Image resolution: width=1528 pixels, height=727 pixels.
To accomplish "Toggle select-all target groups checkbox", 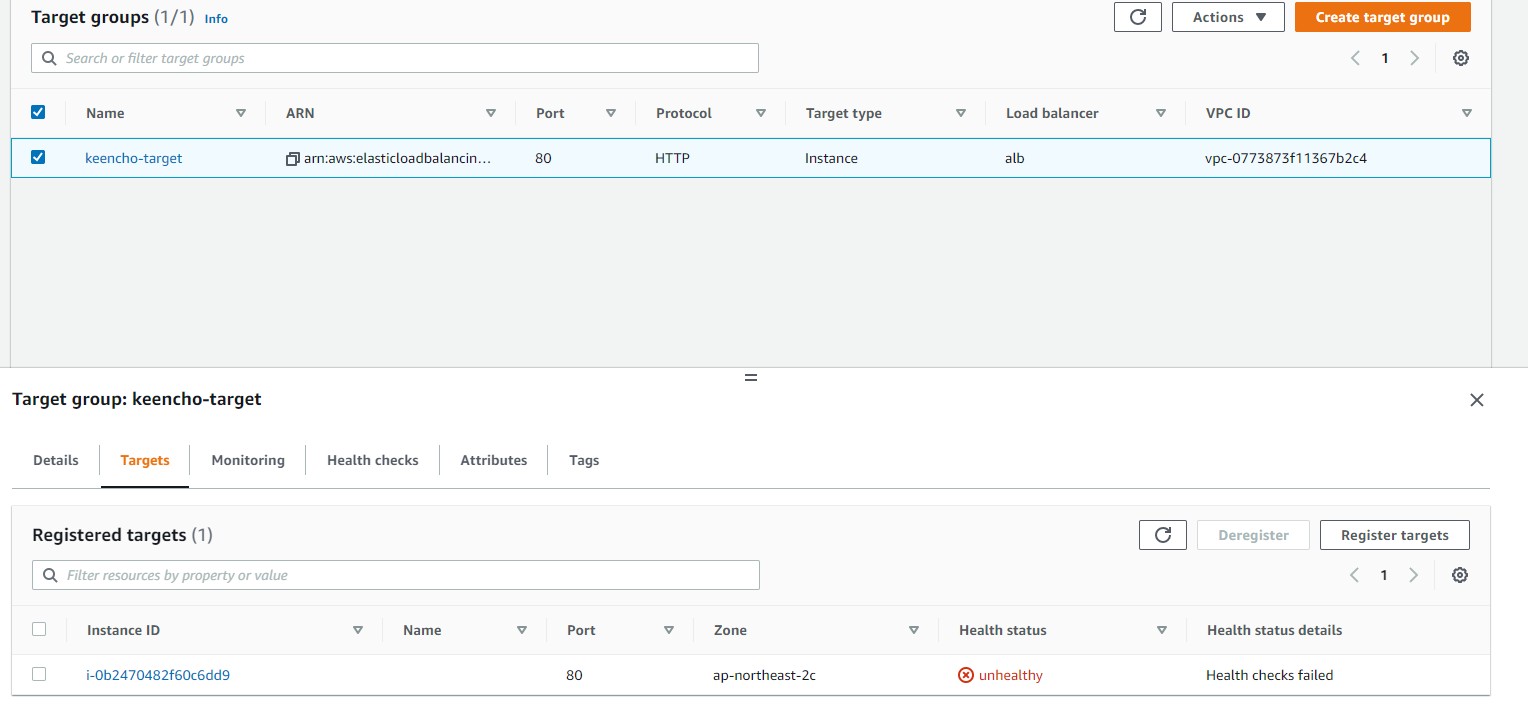I will point(38,112).
